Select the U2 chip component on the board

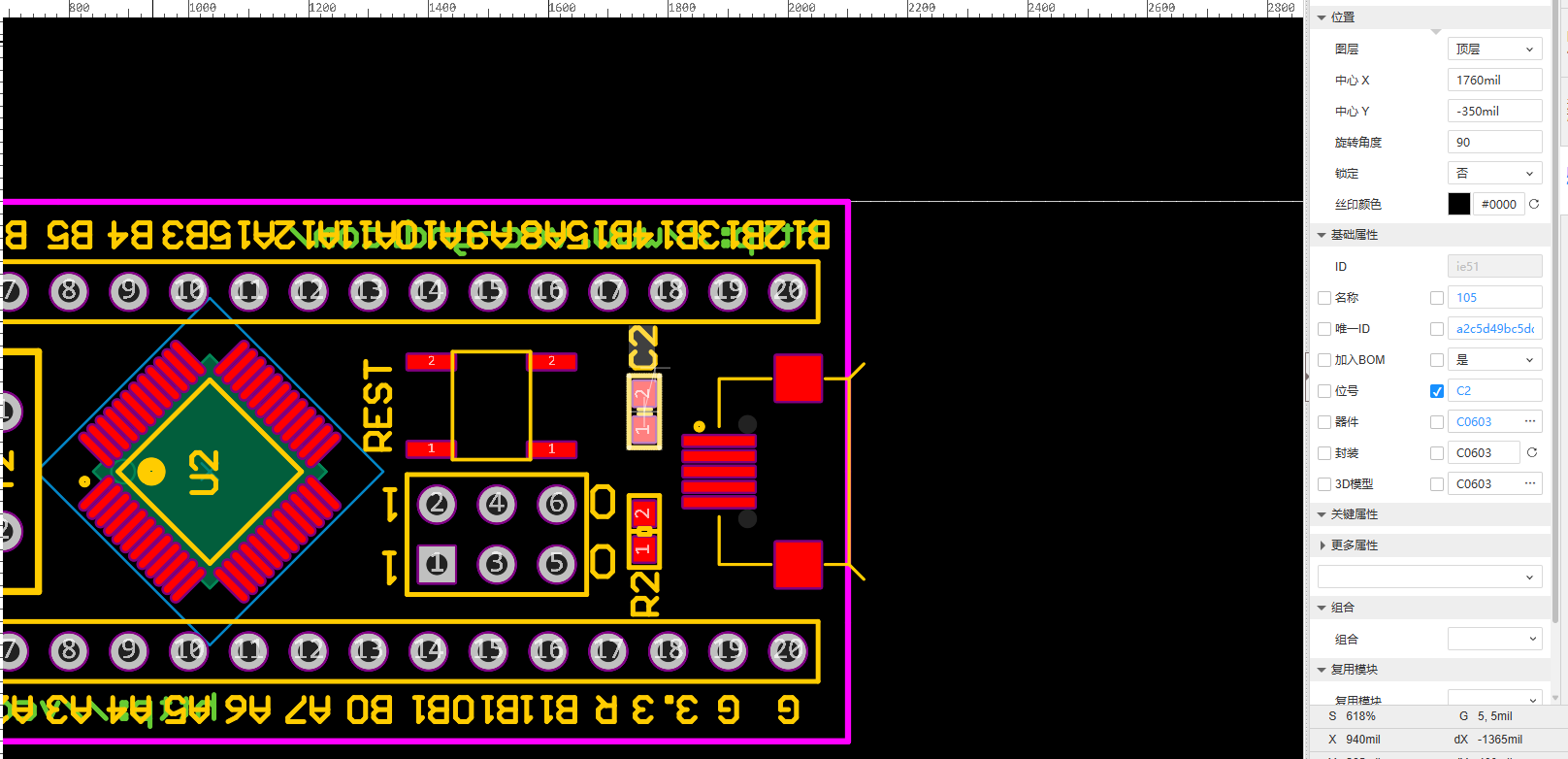(210, 472)
